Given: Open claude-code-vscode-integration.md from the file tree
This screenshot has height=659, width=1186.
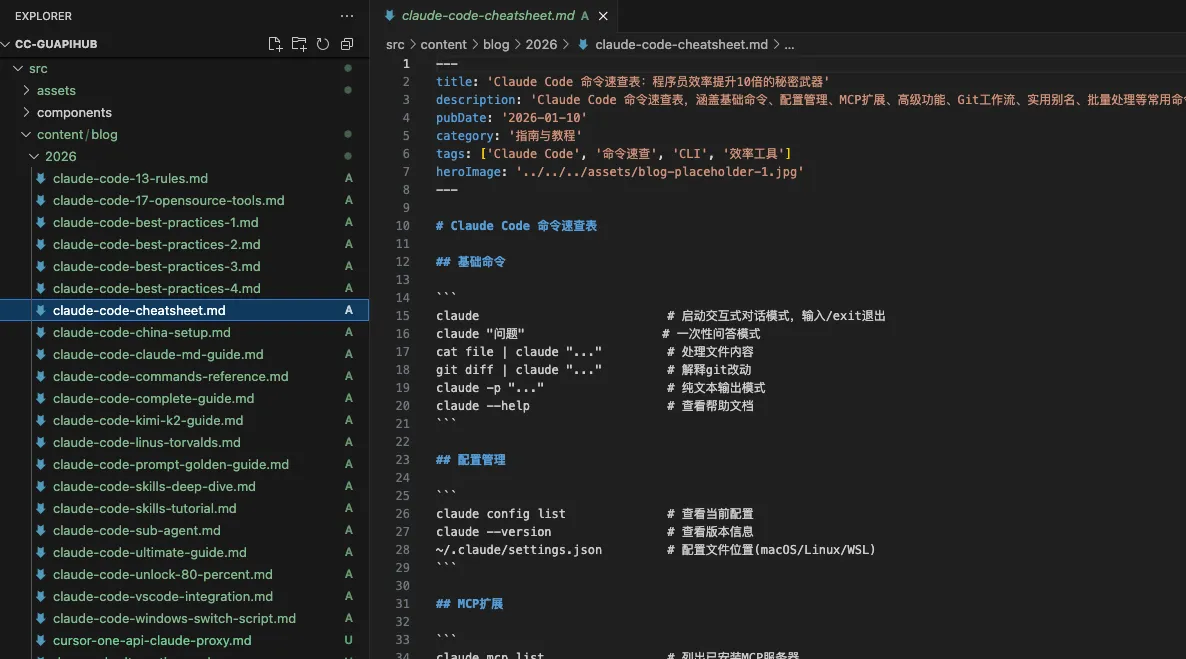Looking at the screenshot, I should pos(162,596).
